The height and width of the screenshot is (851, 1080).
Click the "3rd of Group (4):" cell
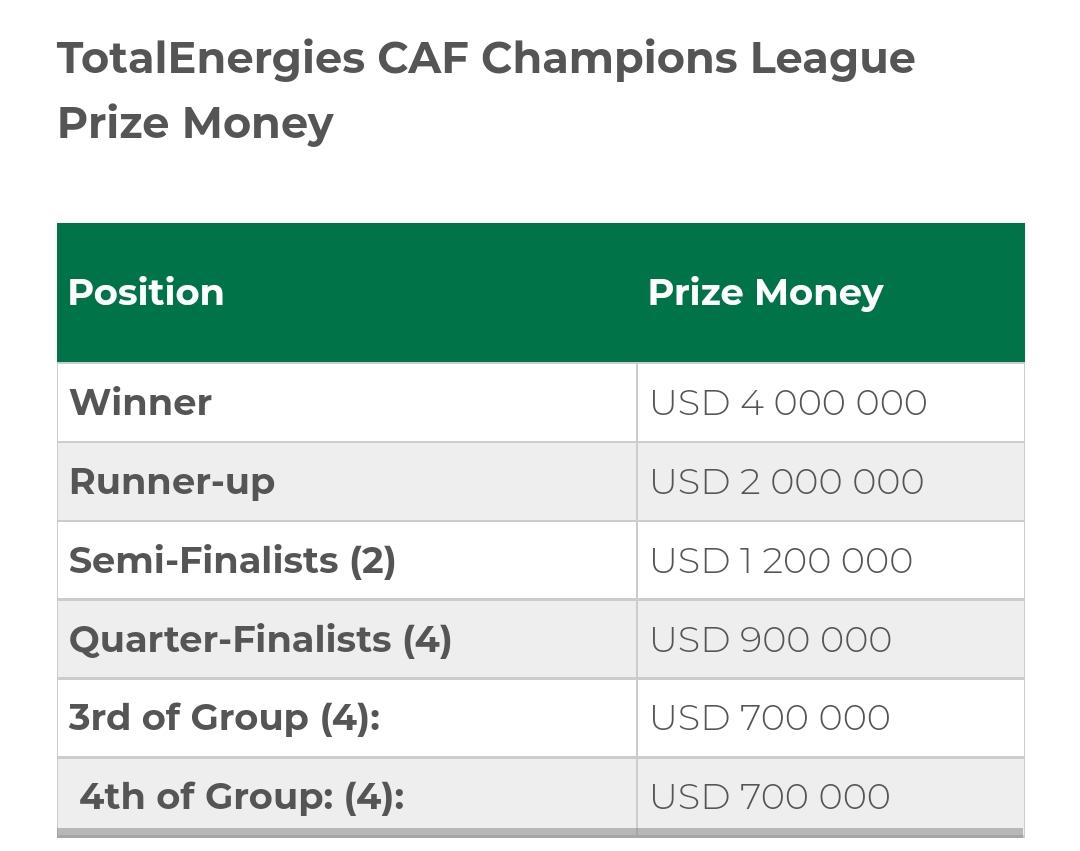pos(224,718)
